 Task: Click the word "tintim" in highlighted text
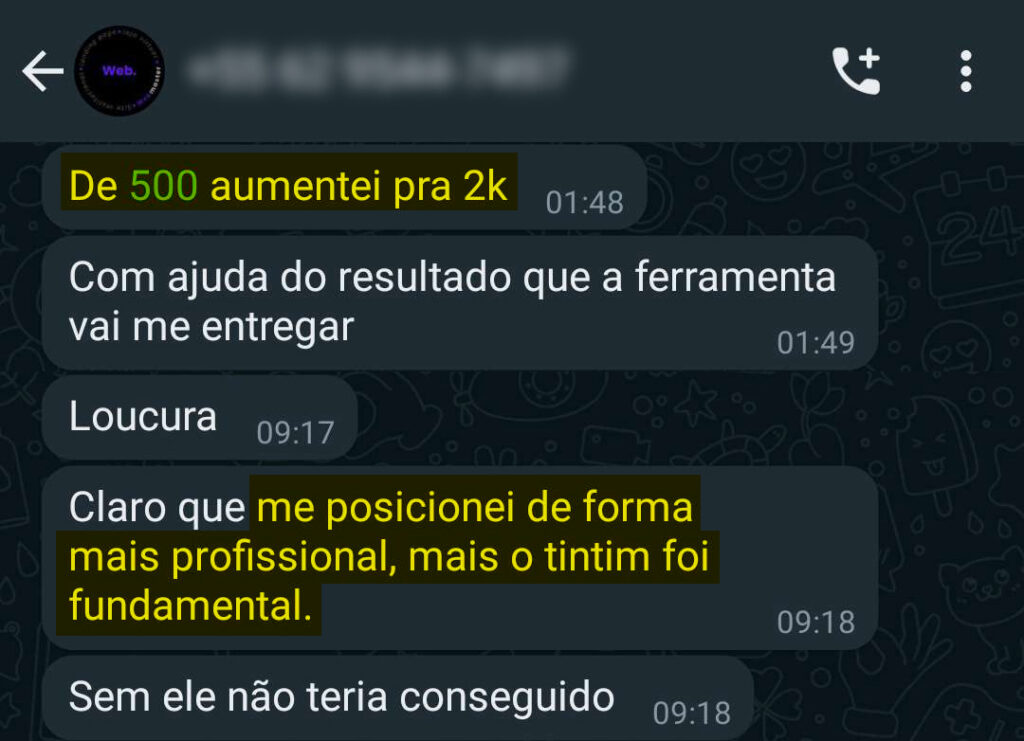(598, 557)
